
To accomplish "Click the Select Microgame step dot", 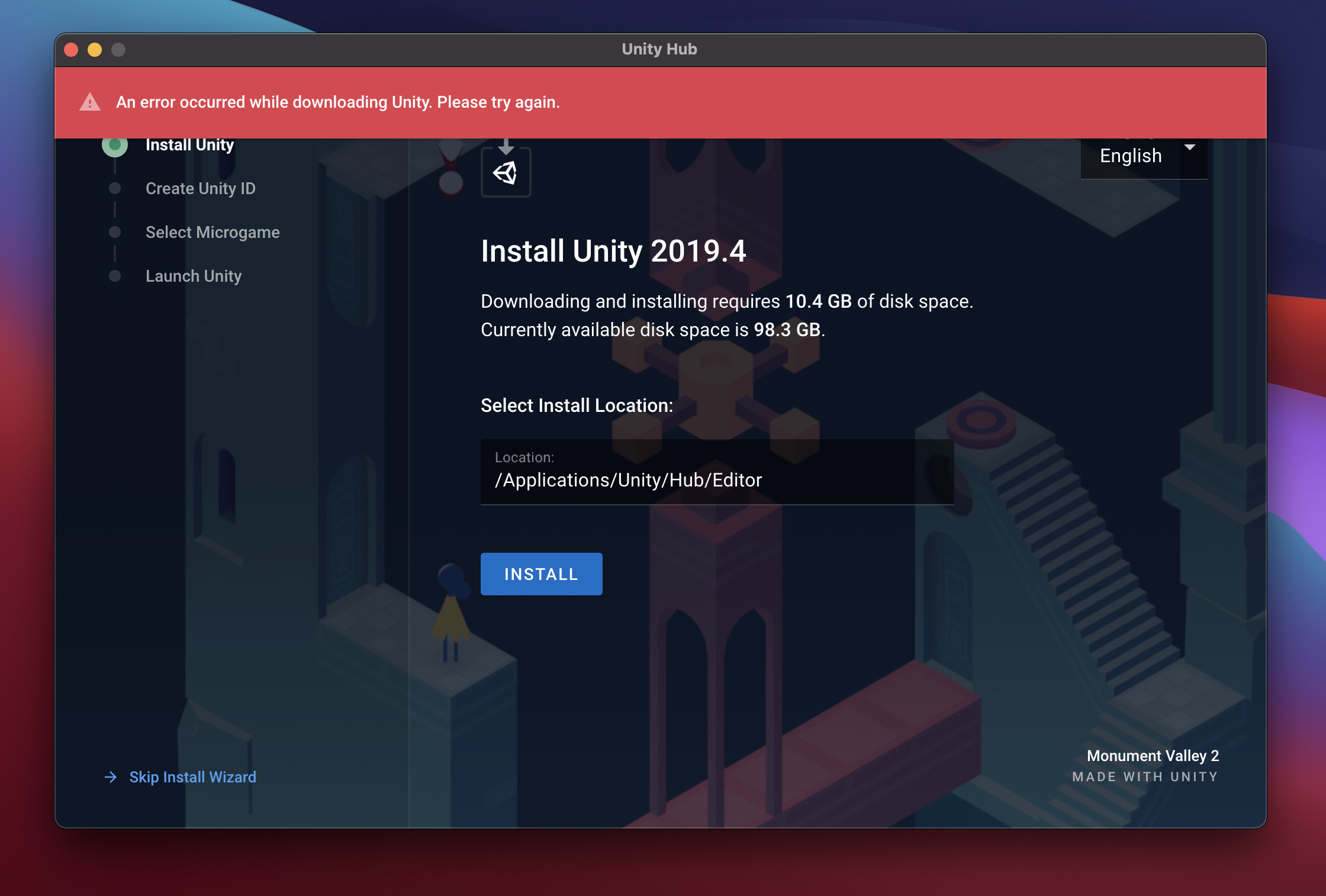I will tap(115, 232).
